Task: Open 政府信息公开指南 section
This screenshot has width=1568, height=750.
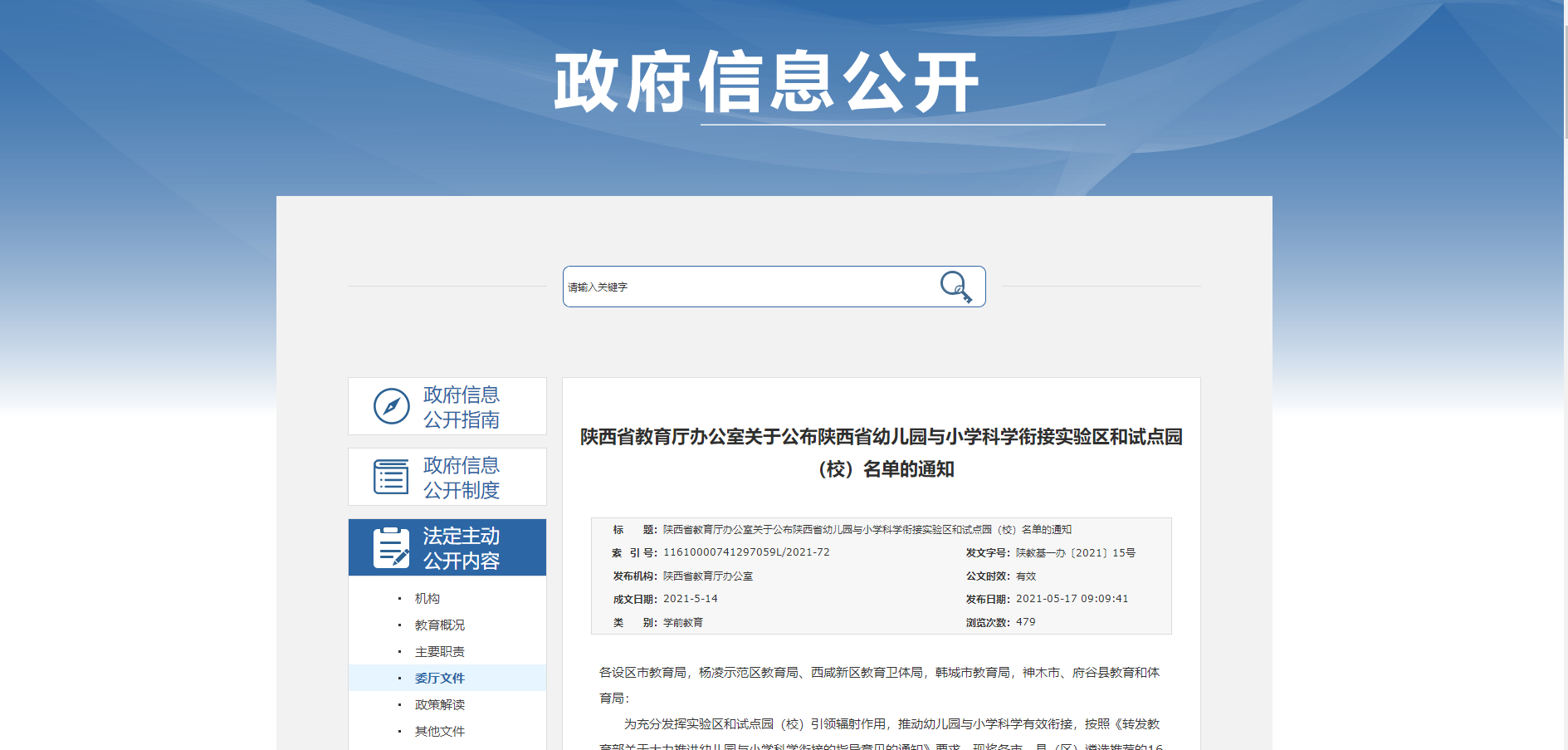Action: pyautogui.click(x=447, y=406)
